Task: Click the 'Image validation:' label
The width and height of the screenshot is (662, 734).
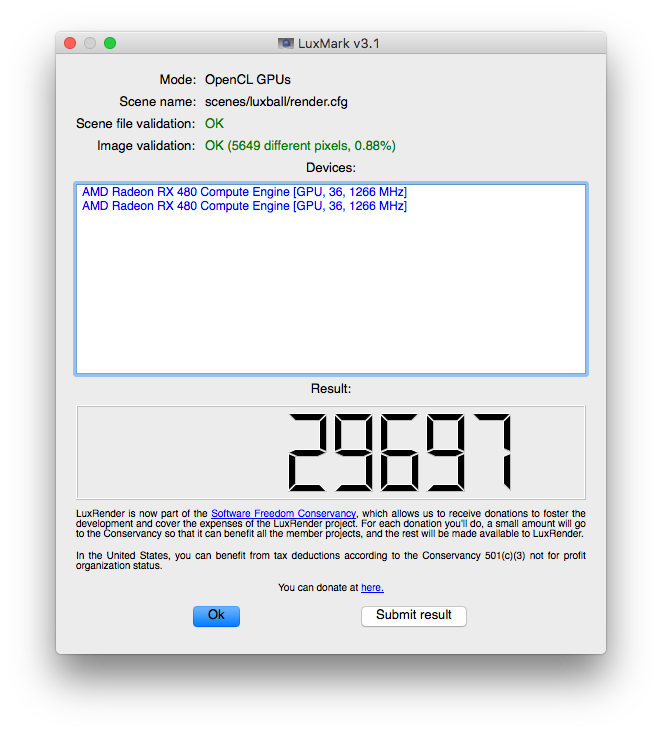Action: 146,146
